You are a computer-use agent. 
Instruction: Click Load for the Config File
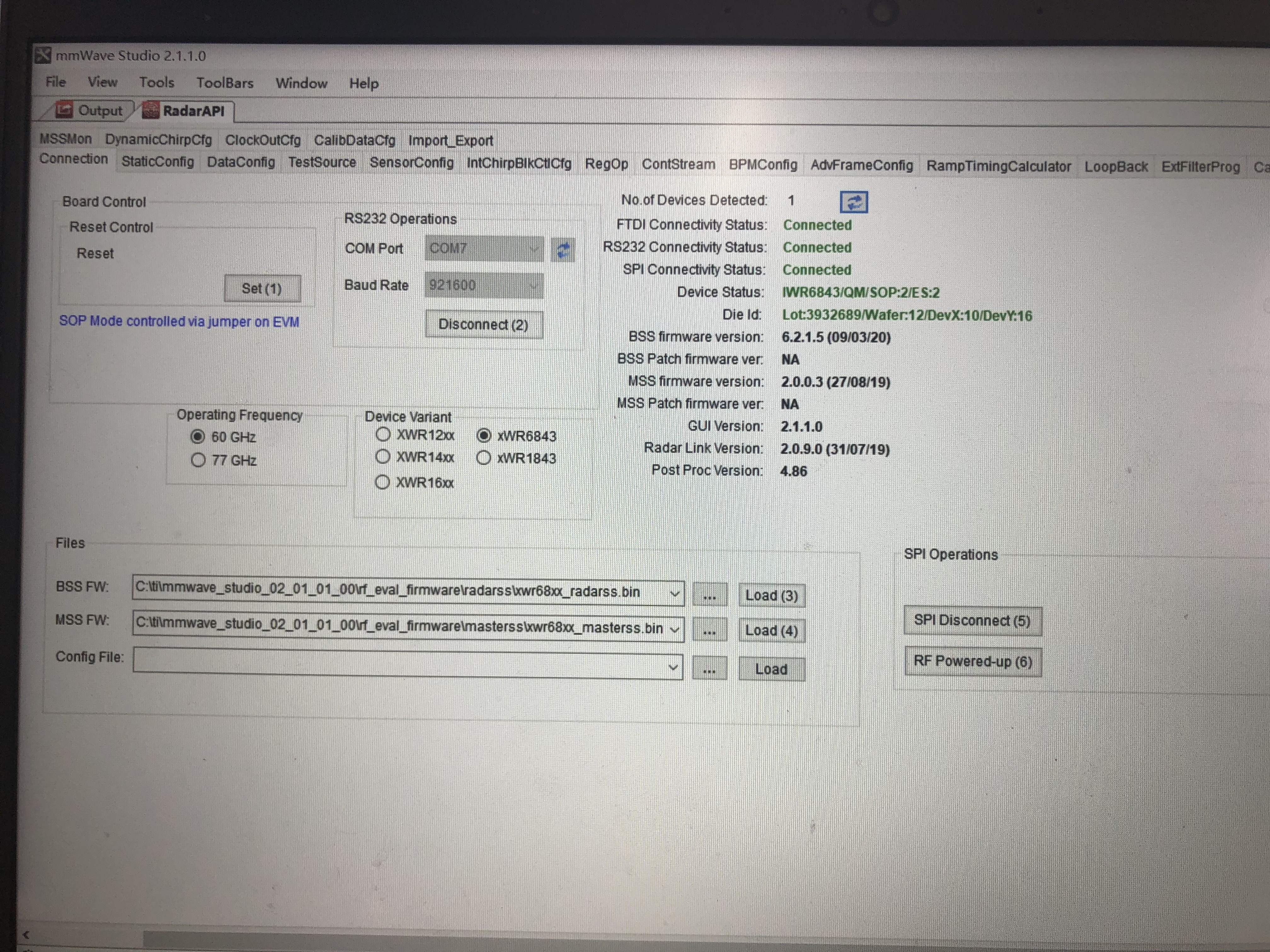[x=771, y=669]
